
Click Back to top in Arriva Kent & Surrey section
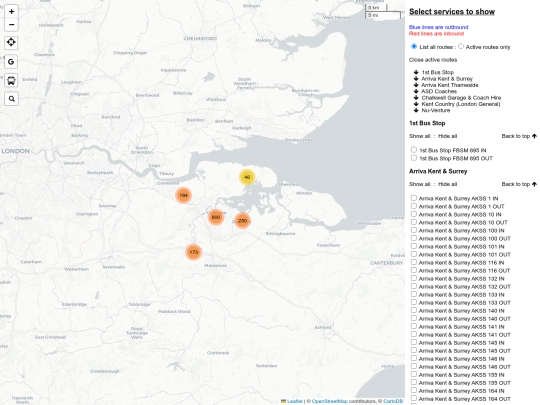[x=516, y=184]
